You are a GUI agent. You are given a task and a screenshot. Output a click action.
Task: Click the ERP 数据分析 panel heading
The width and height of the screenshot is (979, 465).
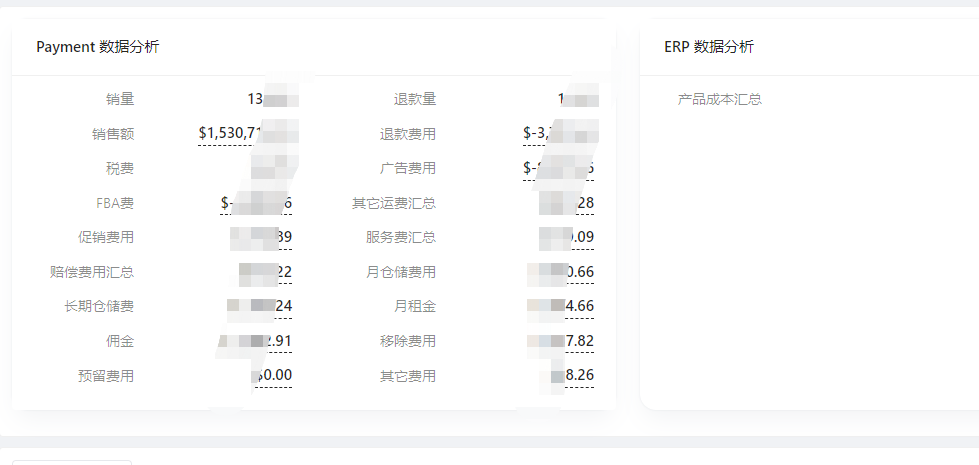(x=708, y=47)
